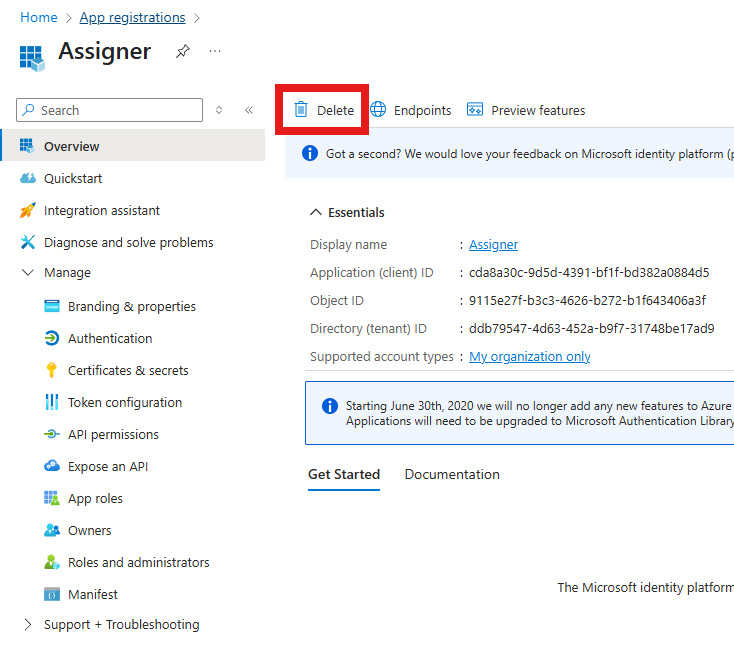Click the Support + Troubleshooting label
Viewport: 734px width, 649px height.
click(x=122, y=624)
